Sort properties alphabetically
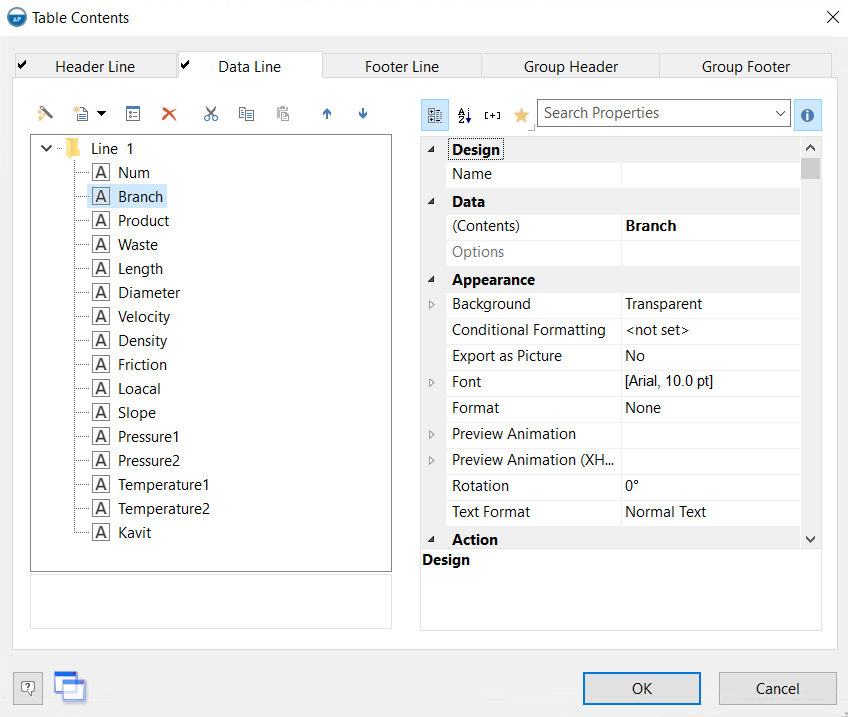 (x=464, y=115)
